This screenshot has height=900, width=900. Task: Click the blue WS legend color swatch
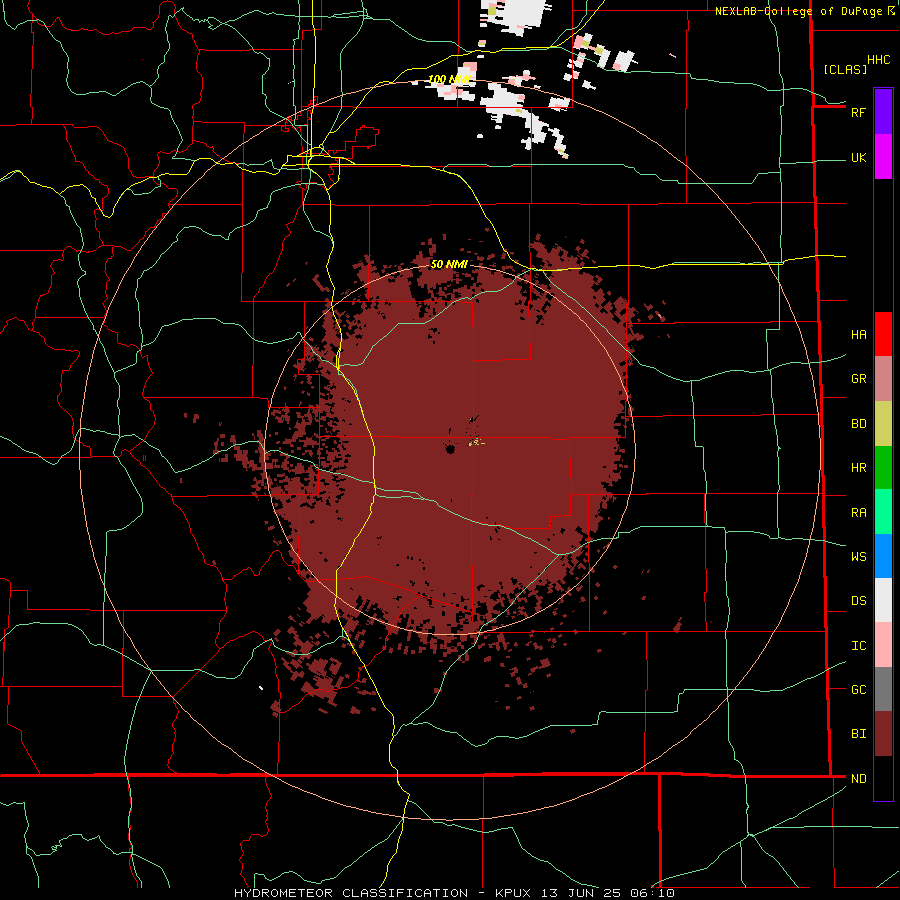(883, 556)
